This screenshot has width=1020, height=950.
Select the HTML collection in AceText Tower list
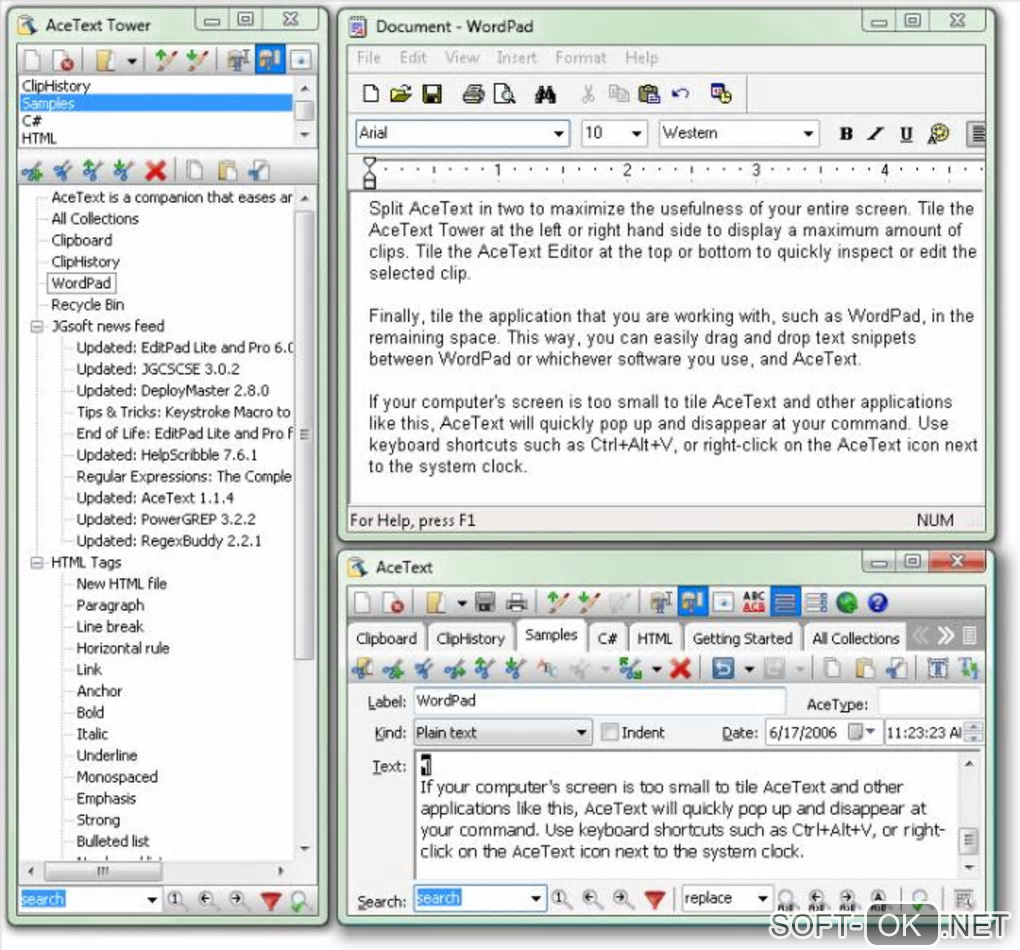39,139
